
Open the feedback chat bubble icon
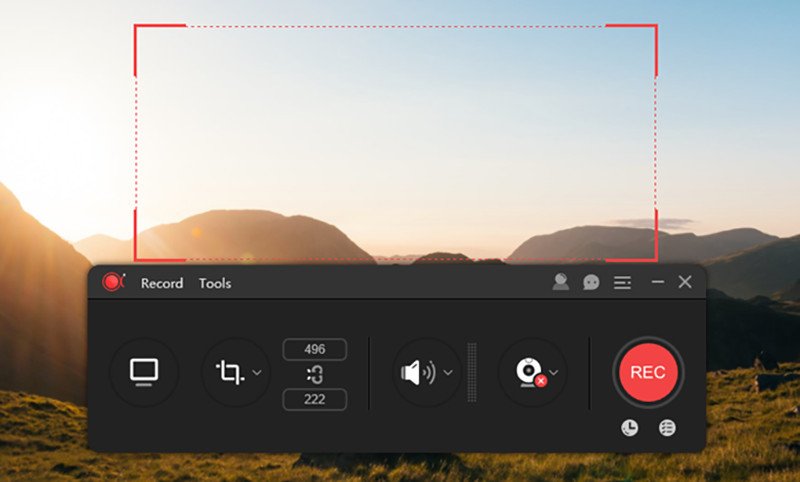592,283
